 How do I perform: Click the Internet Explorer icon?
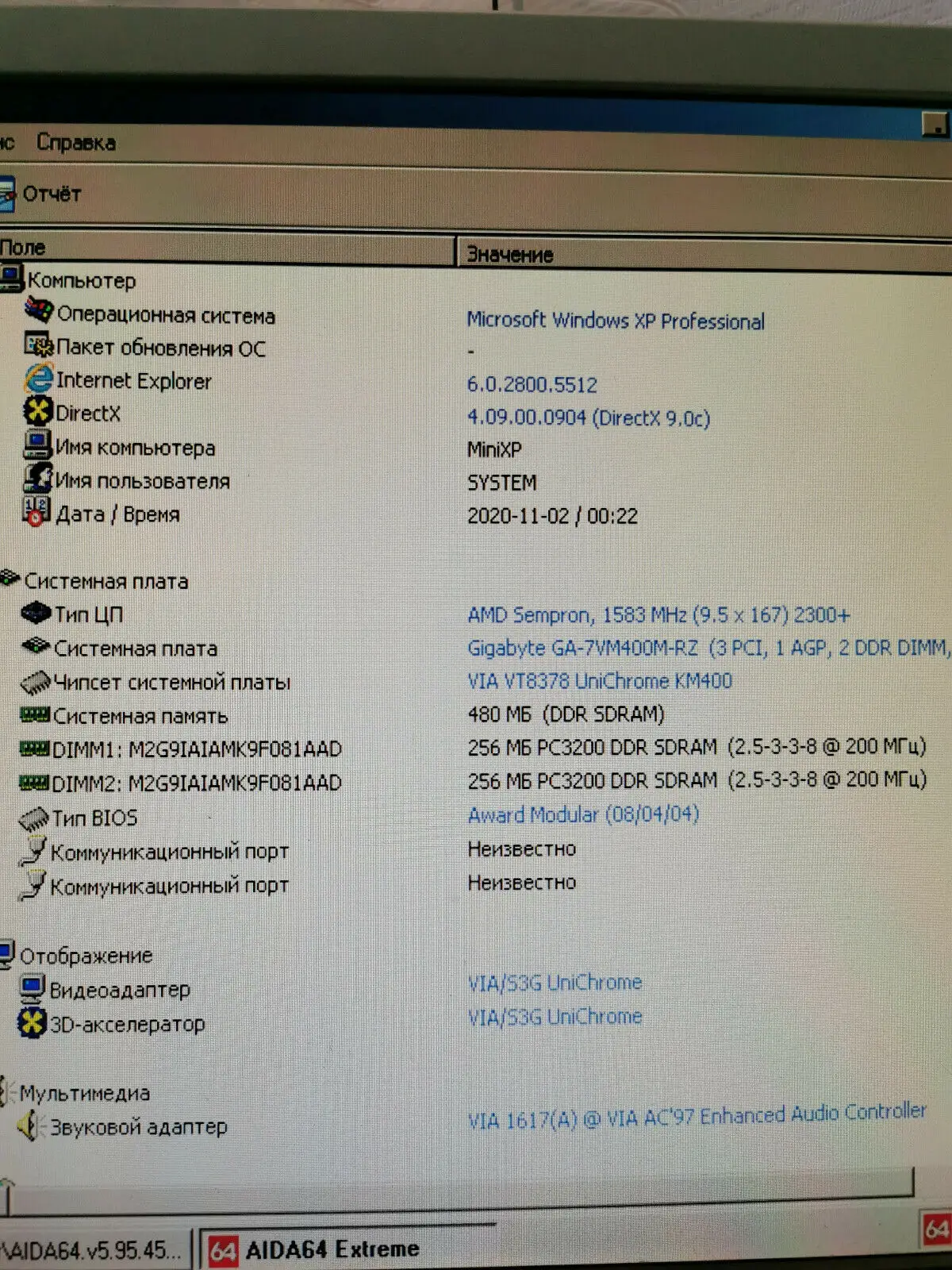(x=38, y=379)
